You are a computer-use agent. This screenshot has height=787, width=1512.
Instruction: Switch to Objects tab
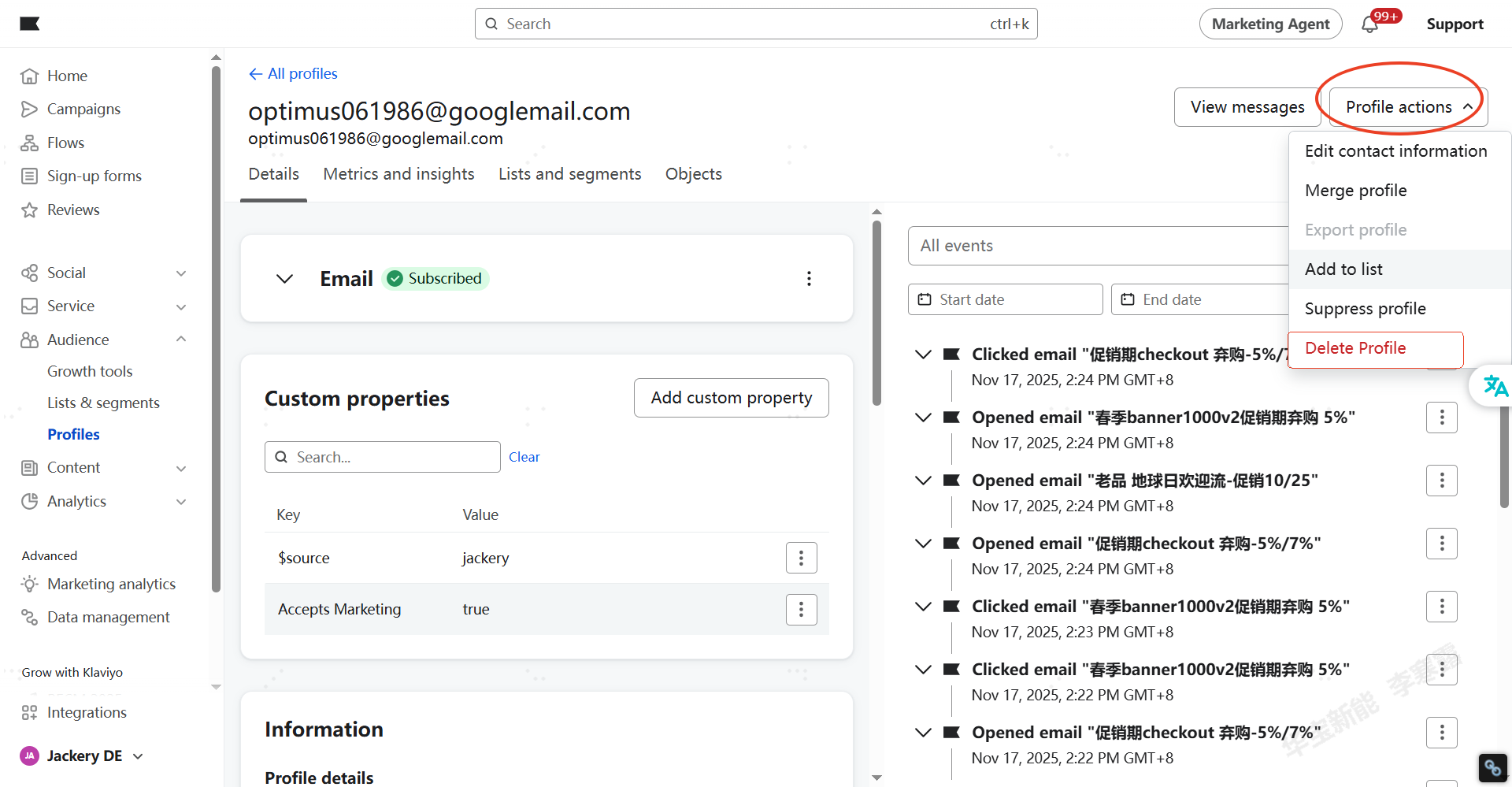pos(693,174)
